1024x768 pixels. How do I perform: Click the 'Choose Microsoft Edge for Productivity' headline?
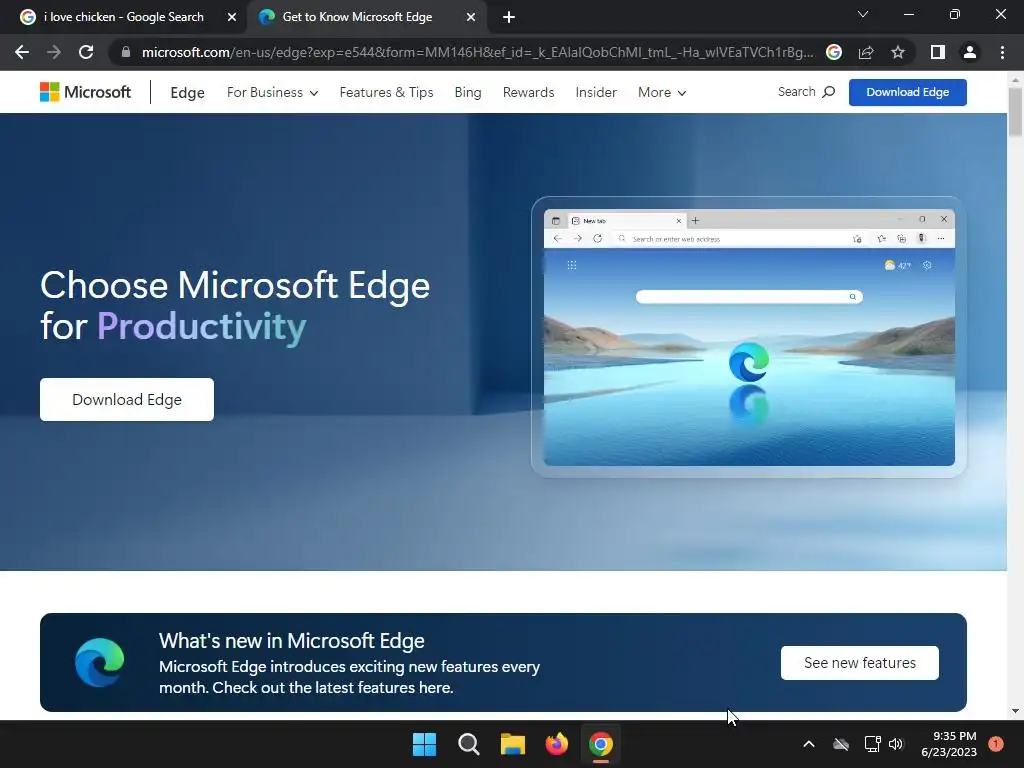(235, 306)
